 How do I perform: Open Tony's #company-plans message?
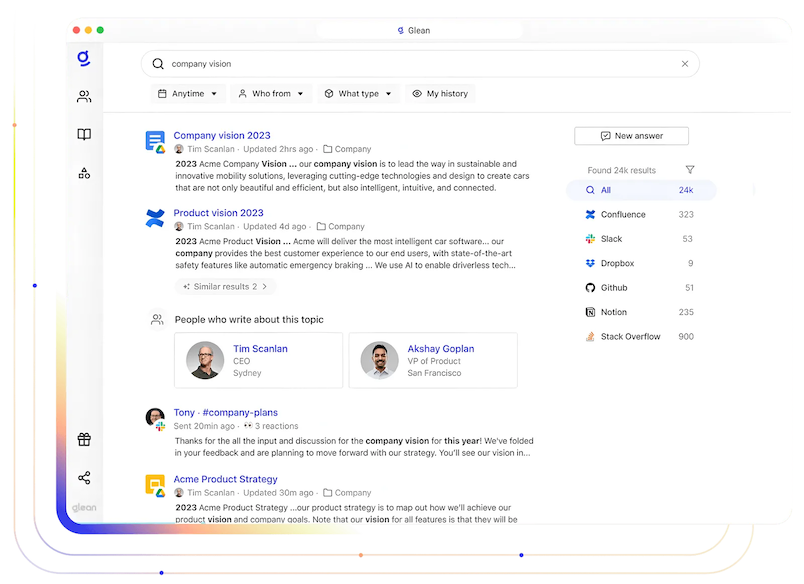225,412
